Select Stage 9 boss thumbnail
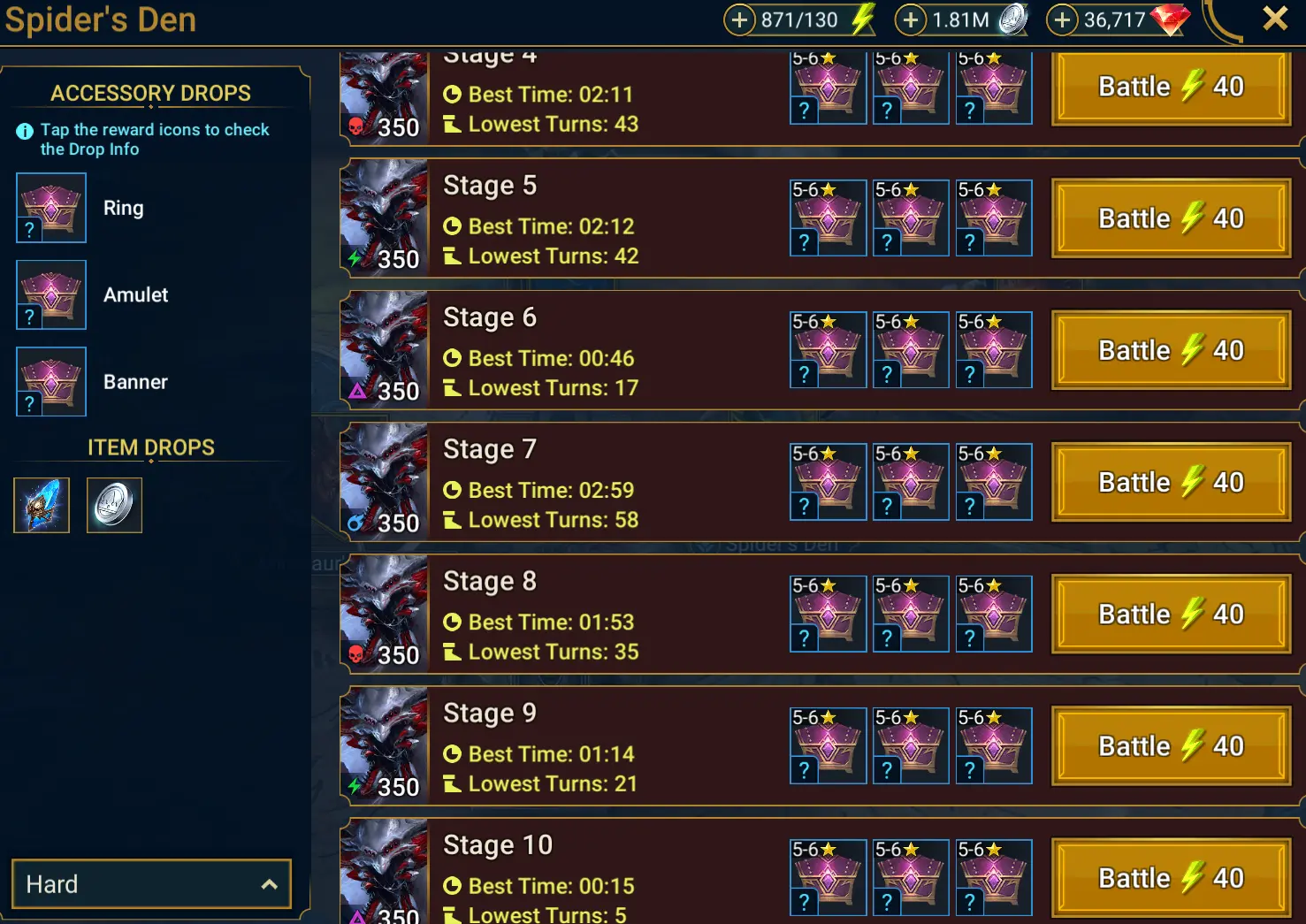This screenshot has height=924, width=1306. (x=384, y=745)
